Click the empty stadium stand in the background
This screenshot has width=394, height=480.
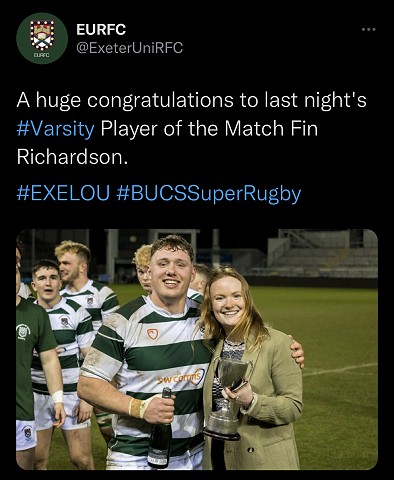(320, 253)
